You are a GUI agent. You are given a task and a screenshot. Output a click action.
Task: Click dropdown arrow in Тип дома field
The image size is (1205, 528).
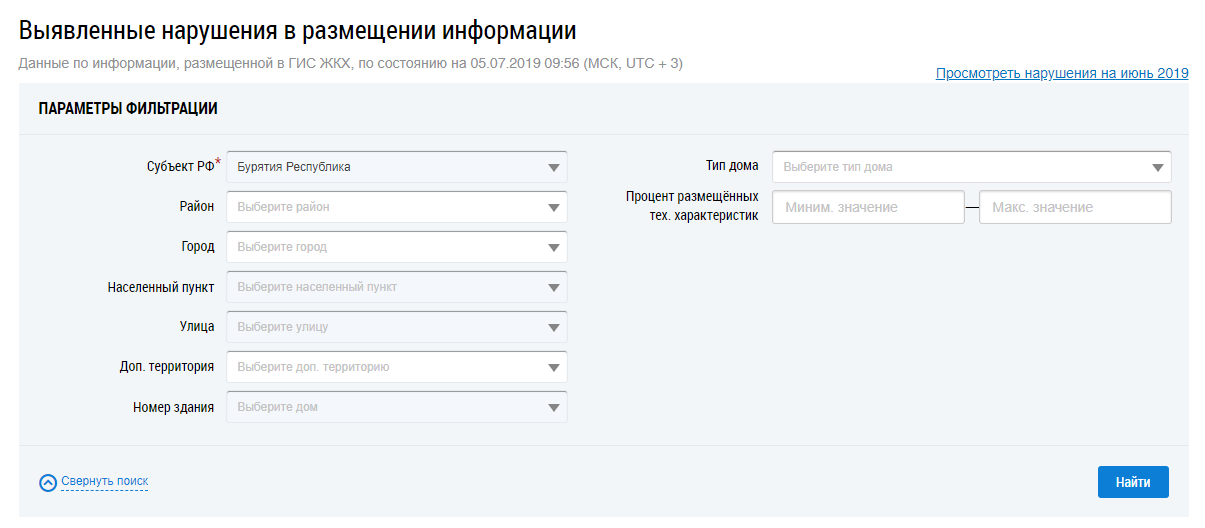click(x=1158, y=167)
